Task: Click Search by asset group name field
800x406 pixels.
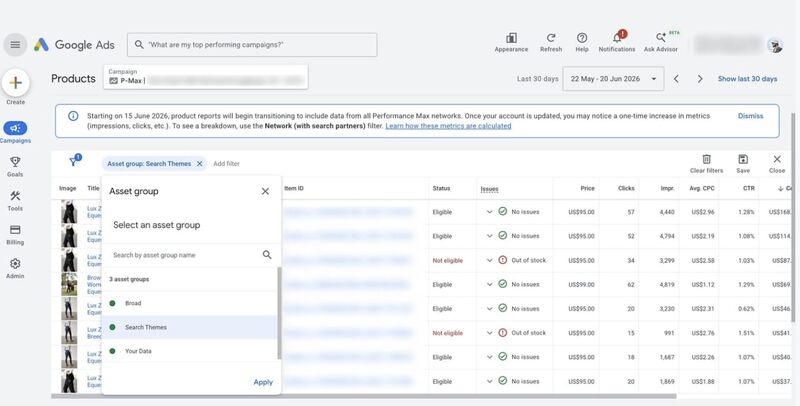Action: [186, 255]
